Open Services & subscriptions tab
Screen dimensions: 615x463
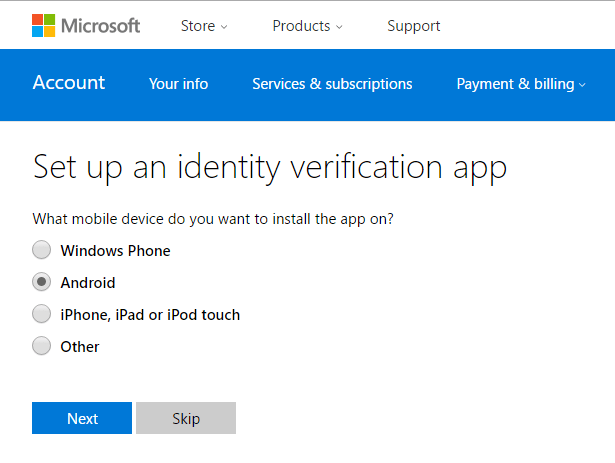332,84
